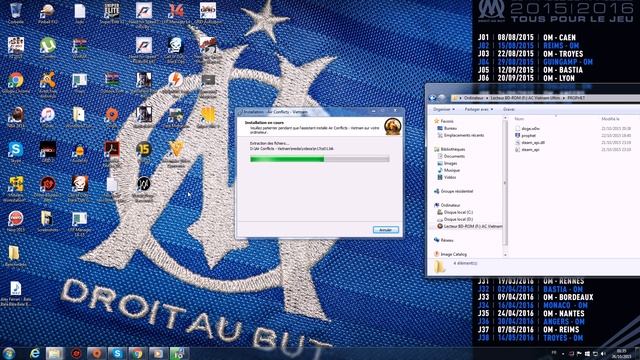Sort files by Modifié le column
The height and width of the screenshot is (360, 640).
point(611,119)
